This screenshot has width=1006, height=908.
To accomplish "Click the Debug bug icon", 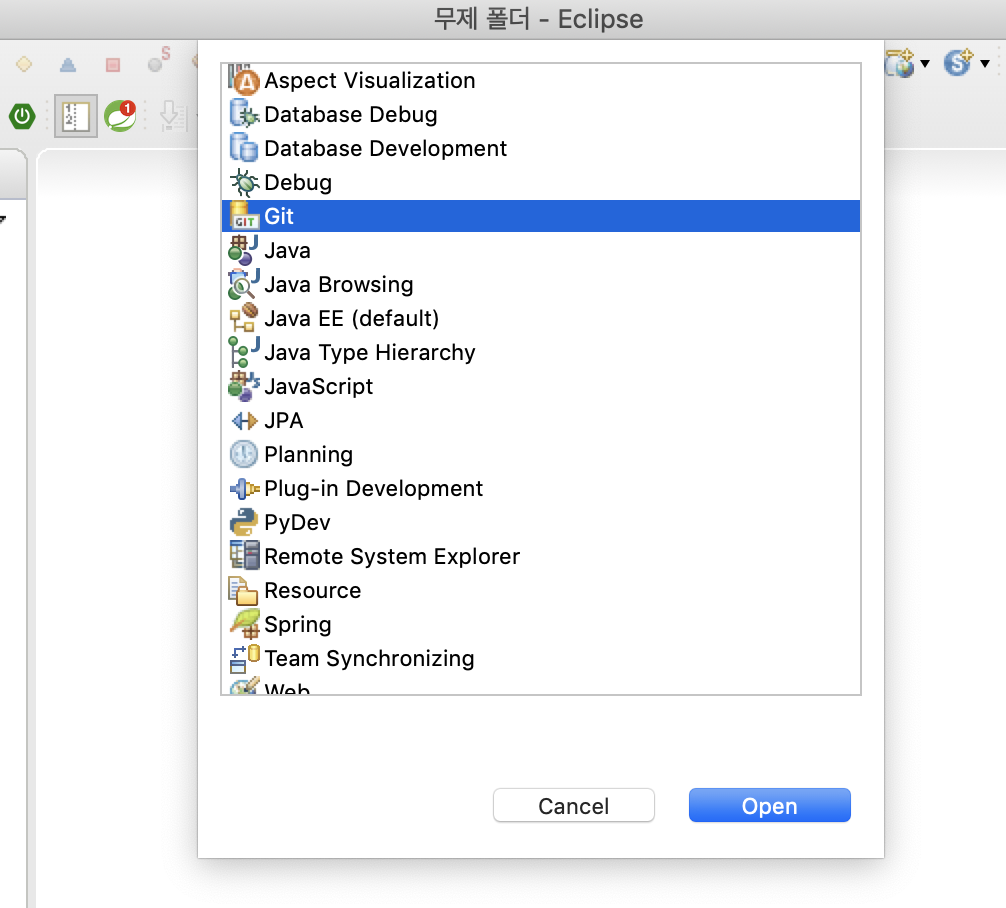I will click(244, 182).
